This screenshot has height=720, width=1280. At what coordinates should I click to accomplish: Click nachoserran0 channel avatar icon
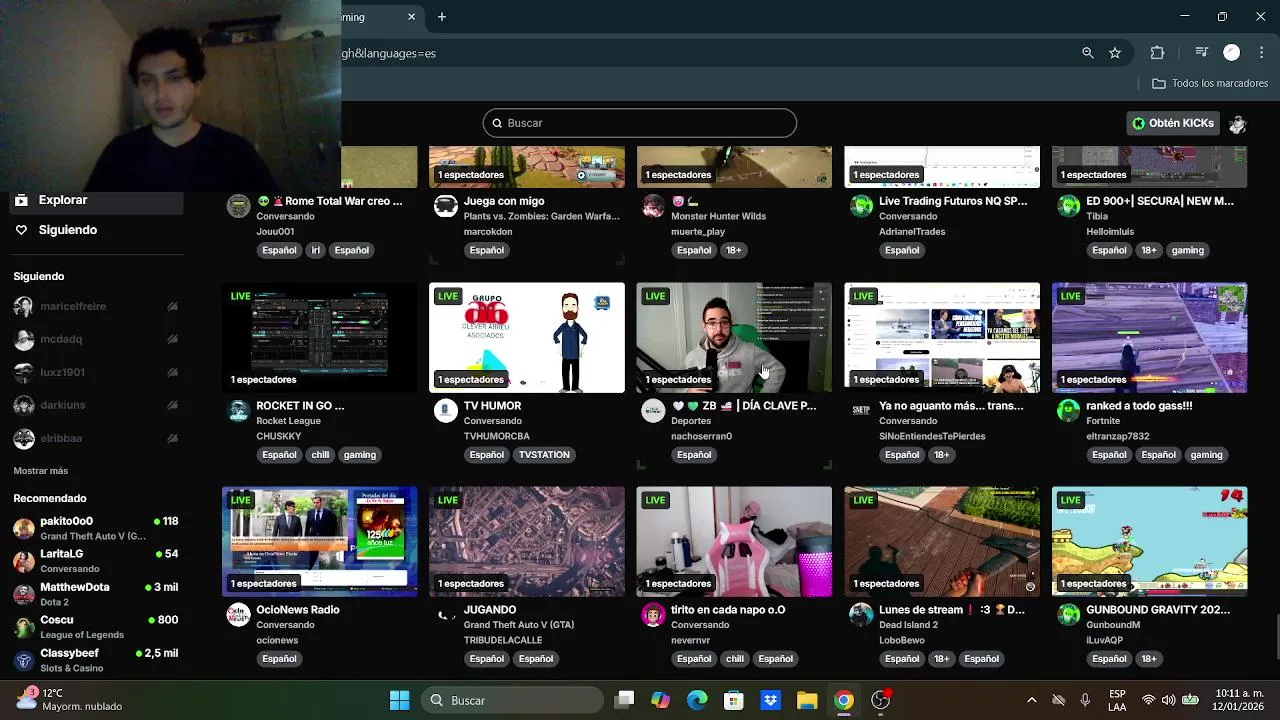pyautogui.click(x=653, y=411)
